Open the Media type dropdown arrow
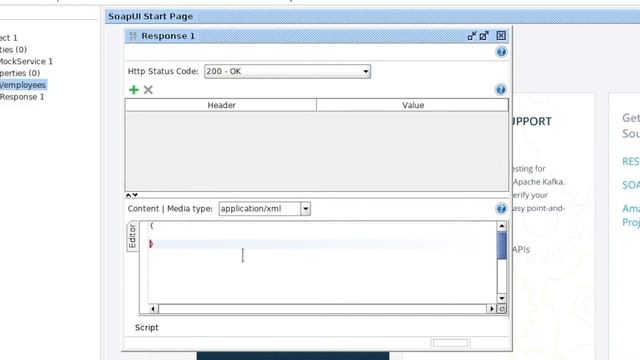 [306, 209]
